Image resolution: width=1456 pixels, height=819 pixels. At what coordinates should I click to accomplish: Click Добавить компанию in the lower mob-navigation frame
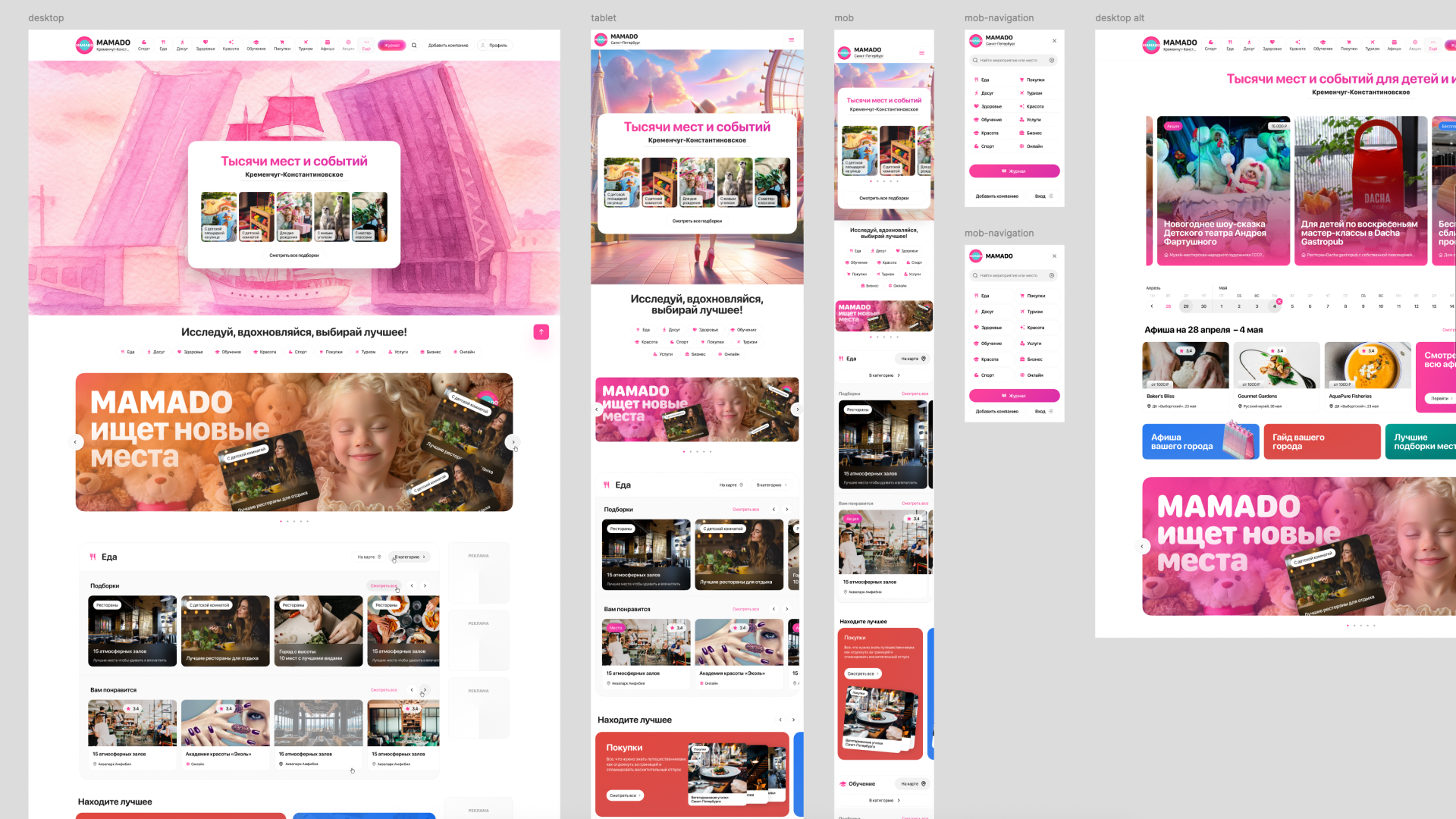pos(997,412)
